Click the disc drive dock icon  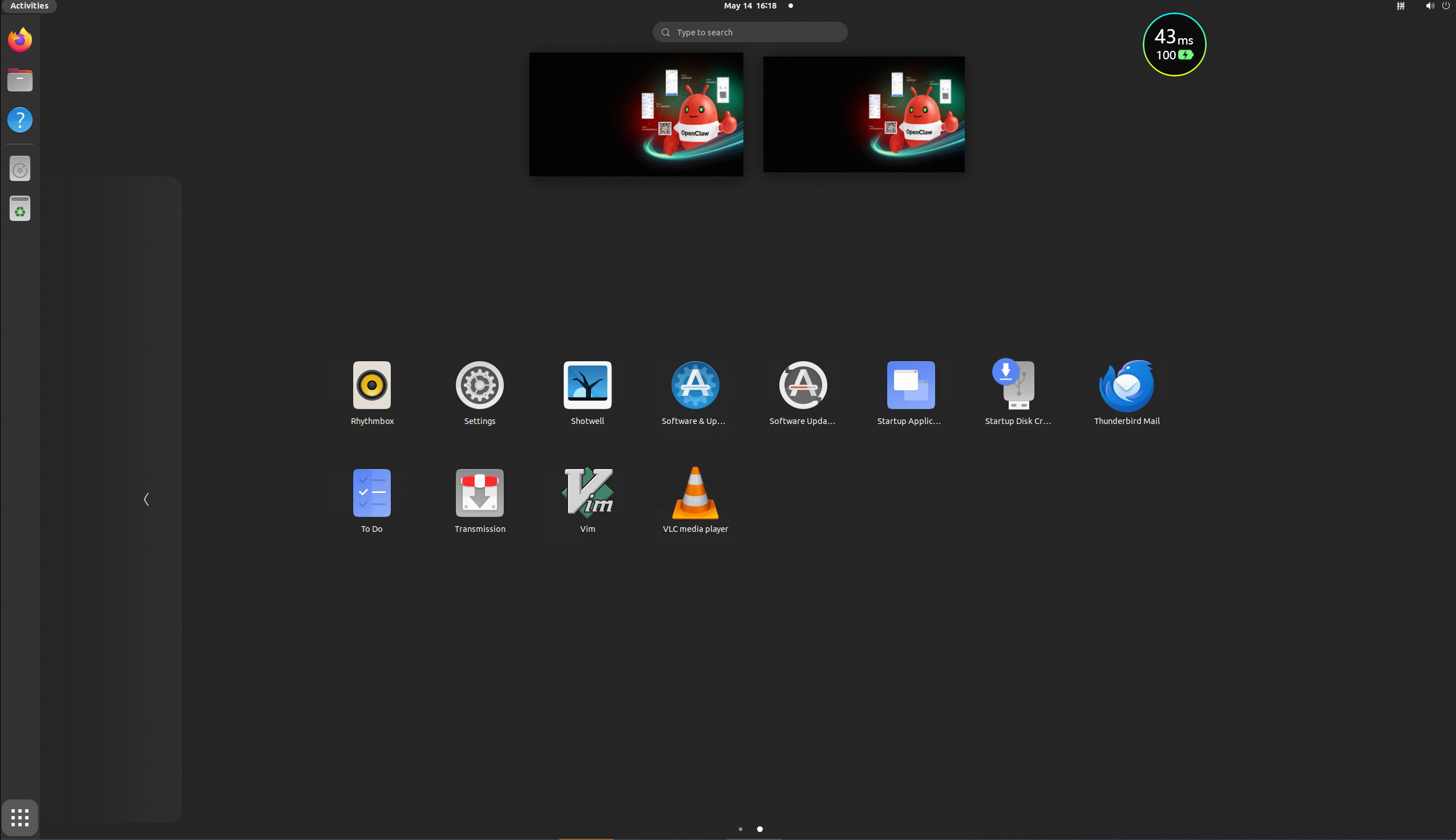[x=20, y=169]
